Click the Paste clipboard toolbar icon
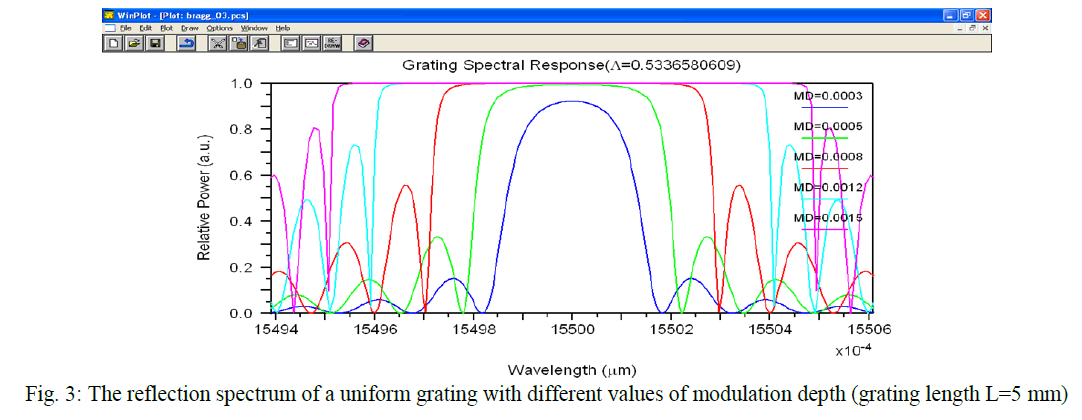The height and width of the screenshot is (420, 1082). coord(239,44)
